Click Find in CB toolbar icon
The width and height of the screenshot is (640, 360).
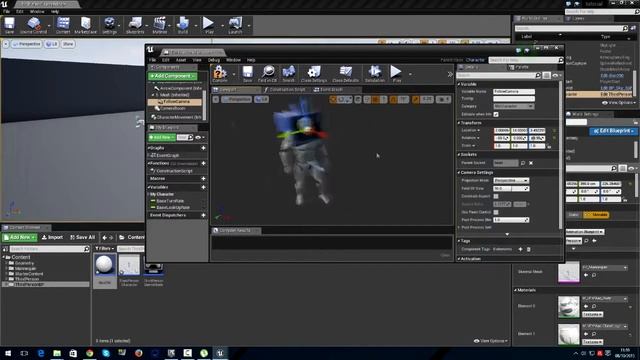click(x=268, y=74)
